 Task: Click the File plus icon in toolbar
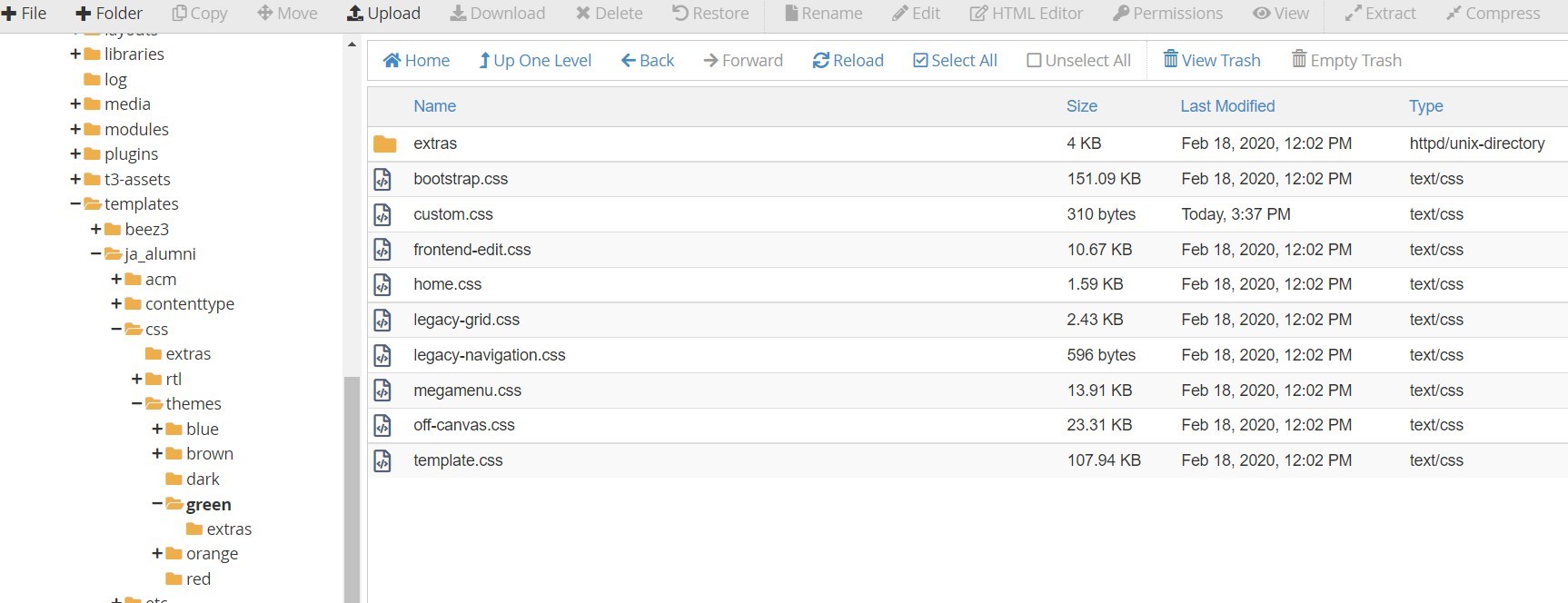[x=9, y=14]
